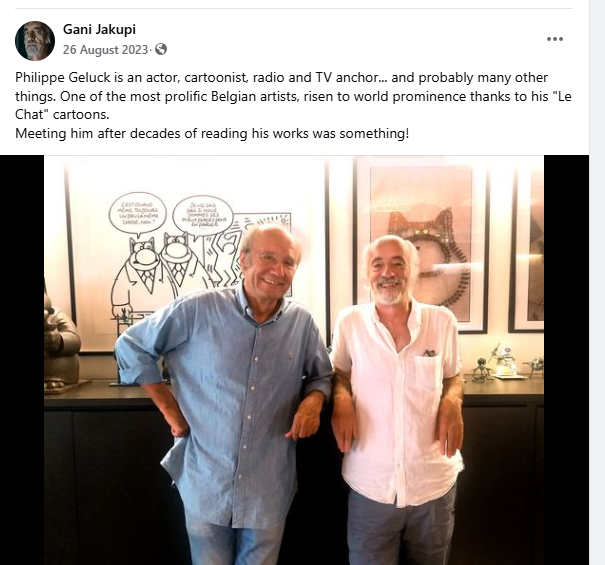Click the framed Le Chat cartoon drawing
This screenshot has width=605, height=565.
coord(181,255)
